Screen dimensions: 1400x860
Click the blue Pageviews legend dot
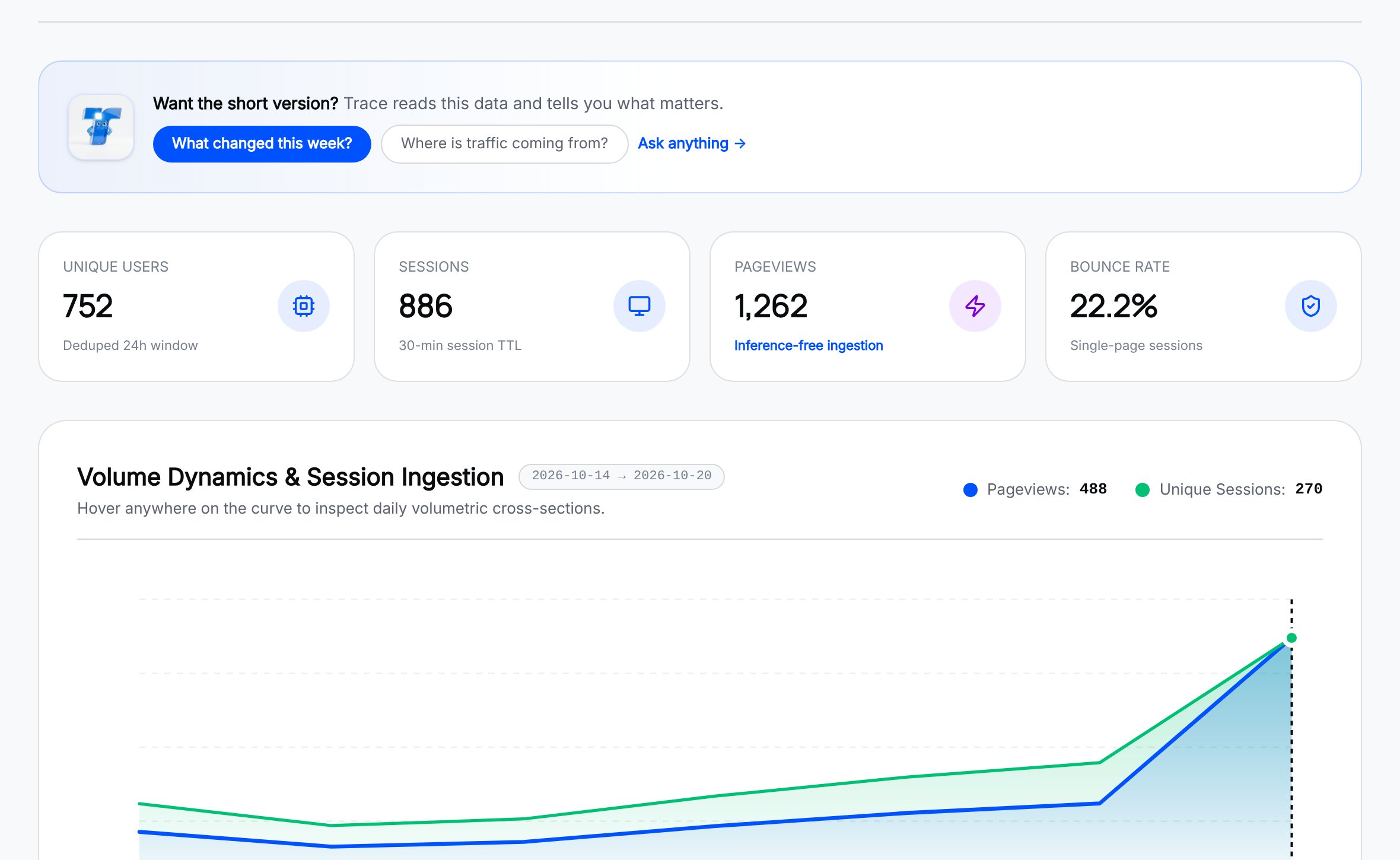click(x=971, y=490)
